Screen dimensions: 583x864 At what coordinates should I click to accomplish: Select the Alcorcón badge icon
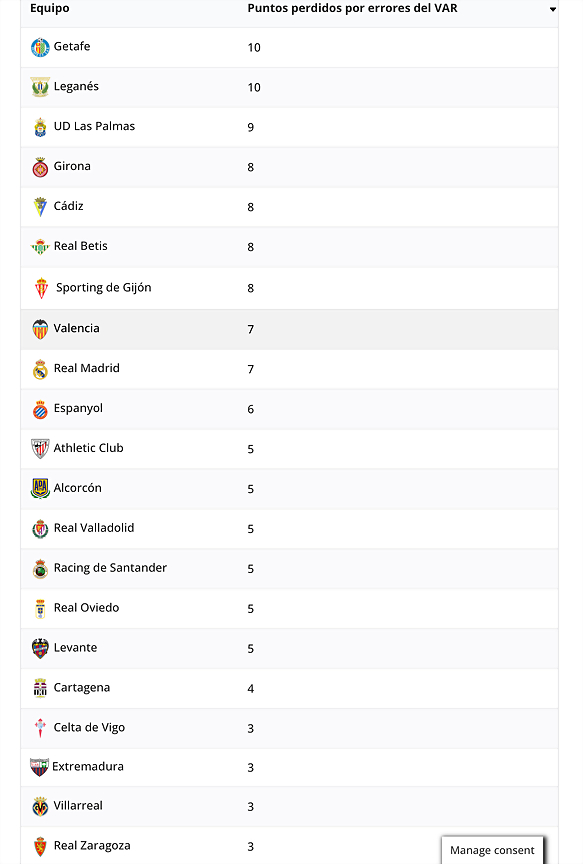(40, 488)
